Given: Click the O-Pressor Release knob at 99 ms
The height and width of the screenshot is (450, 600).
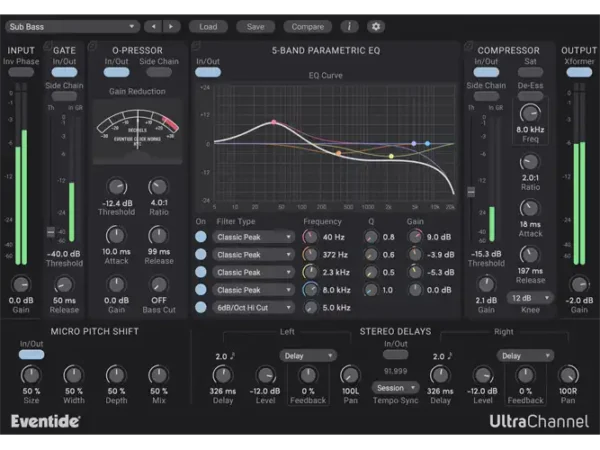Looking at the screenshot, I should 158,235.
